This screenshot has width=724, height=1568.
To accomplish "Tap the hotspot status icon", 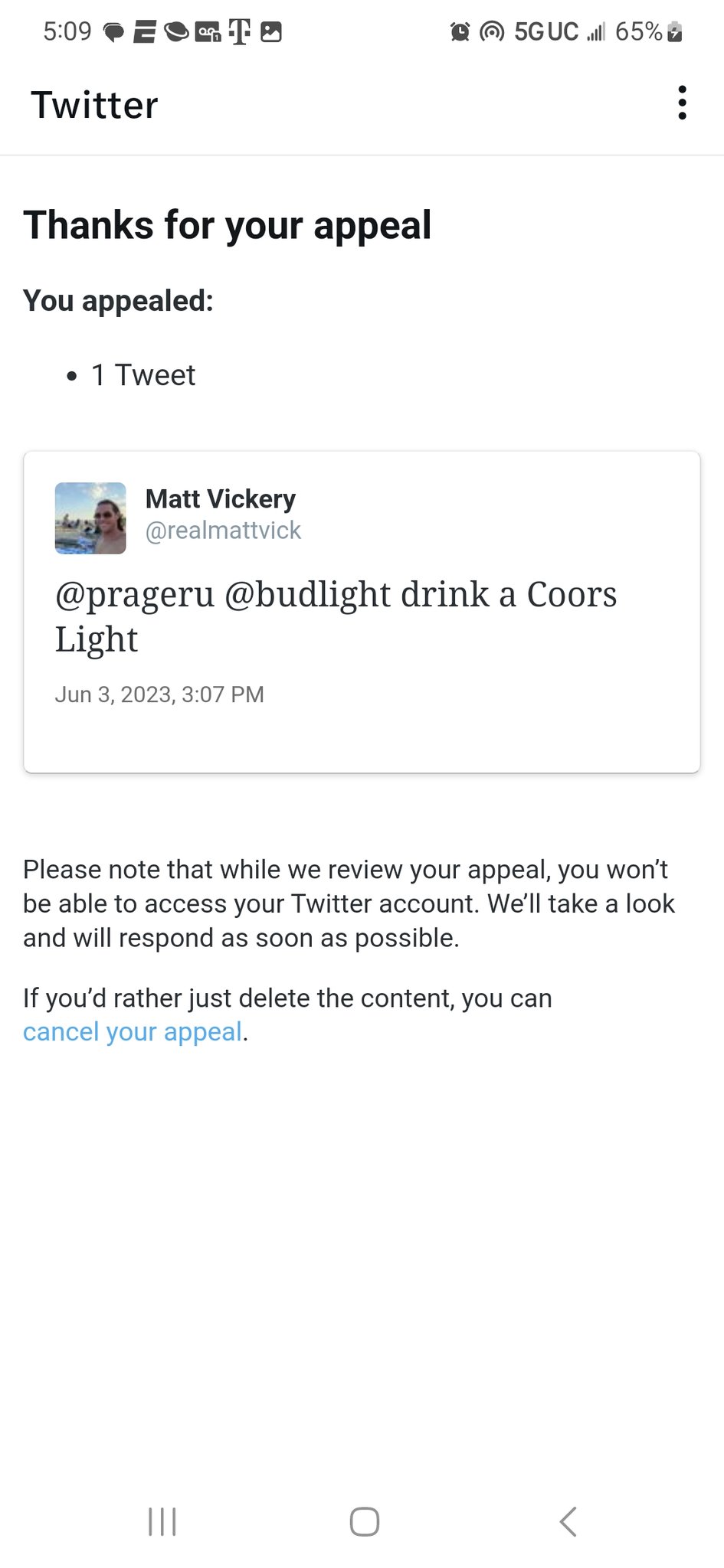I will [x=492, y=32].
